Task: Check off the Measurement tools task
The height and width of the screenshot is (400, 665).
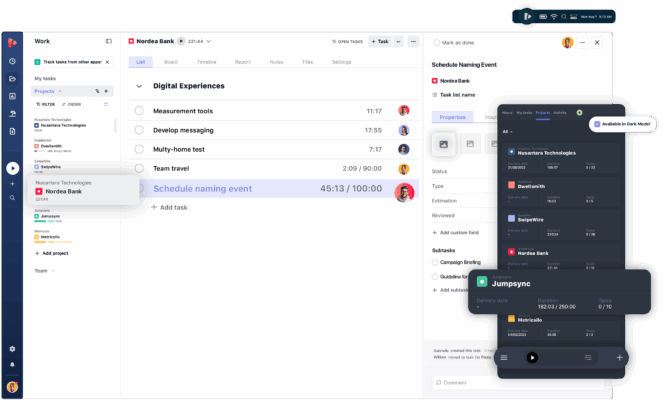Action: click(x=139, y=111)
